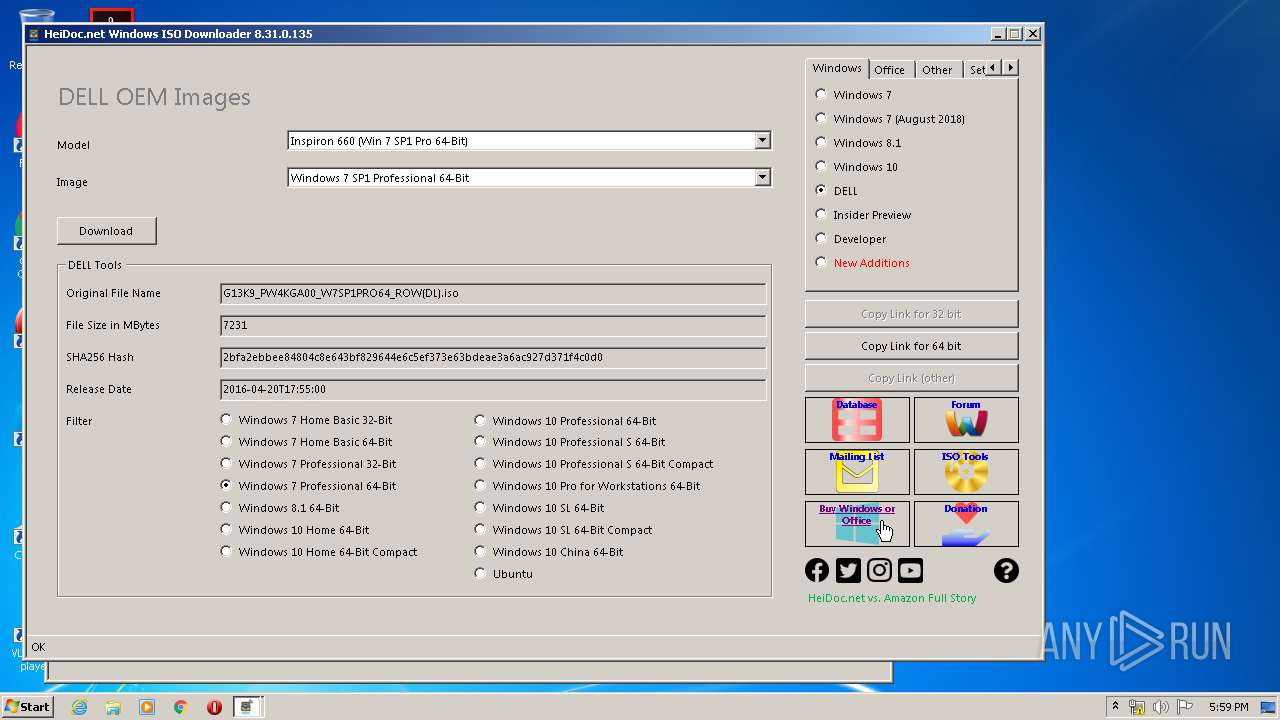
Task: Click Copy Link for 64 bit
Action: point(911,346)
